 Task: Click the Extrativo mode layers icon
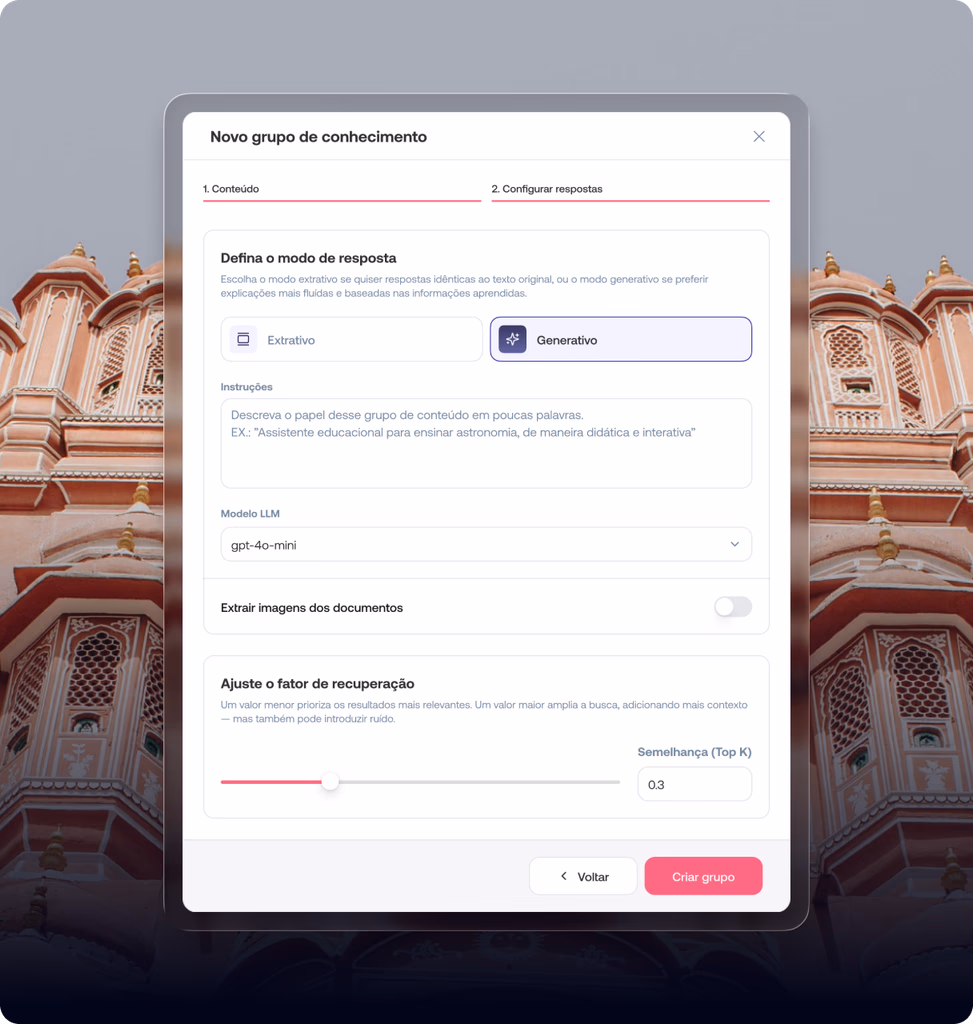click(243, 340)
